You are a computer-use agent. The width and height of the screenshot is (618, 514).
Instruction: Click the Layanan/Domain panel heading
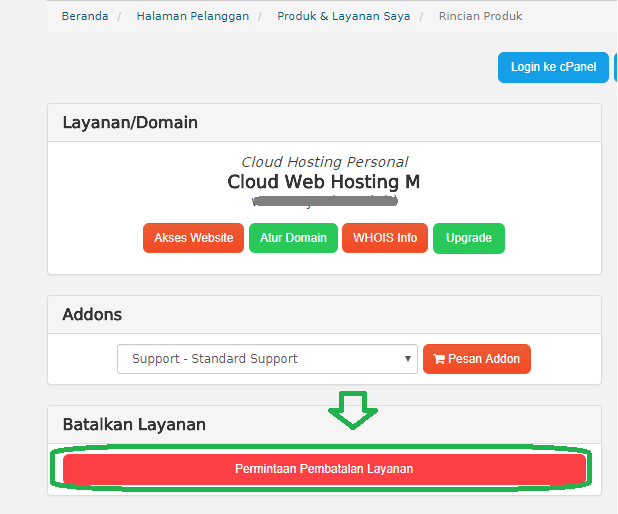tap(130, 123)
